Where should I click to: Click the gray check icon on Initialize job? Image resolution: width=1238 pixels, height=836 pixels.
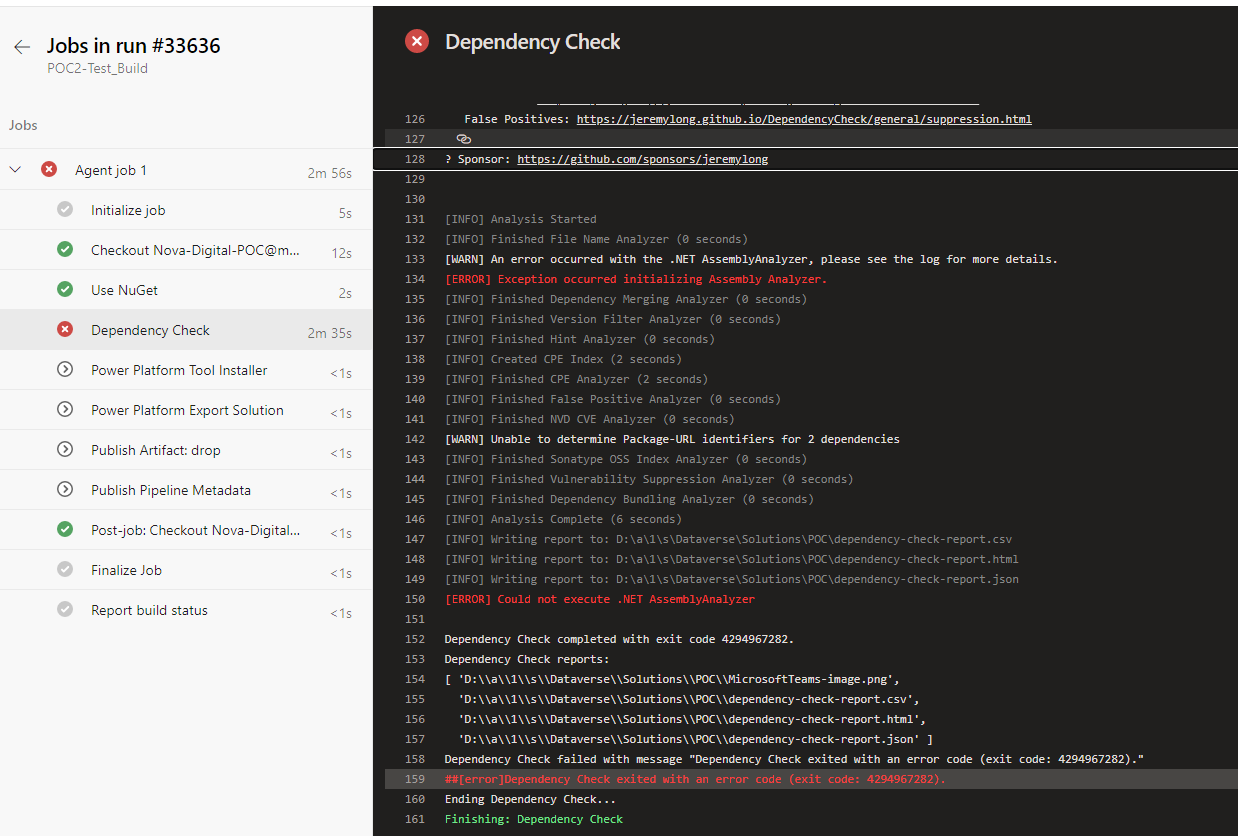coord(64,210)
